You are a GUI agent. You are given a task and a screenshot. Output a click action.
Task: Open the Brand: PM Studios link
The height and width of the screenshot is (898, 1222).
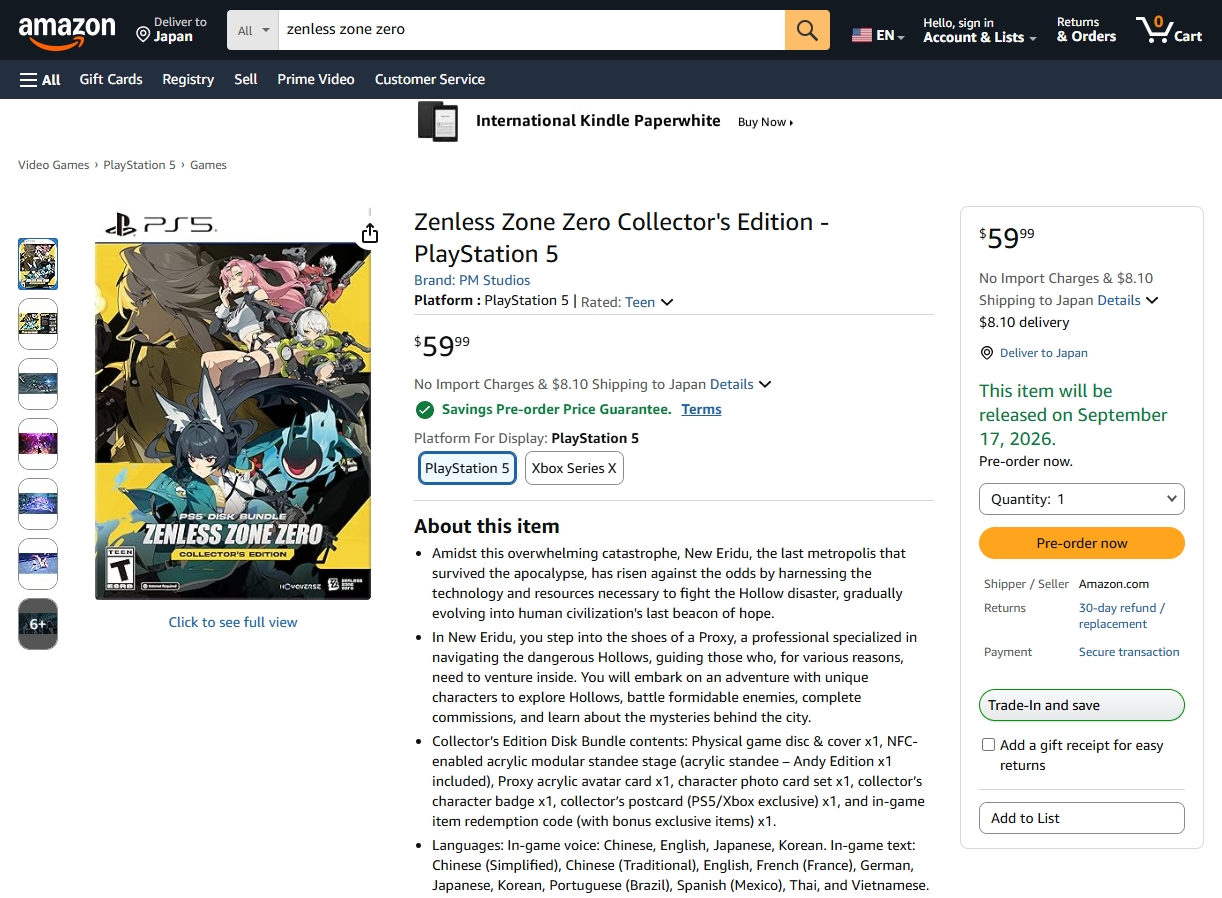[x=472, y=280]
